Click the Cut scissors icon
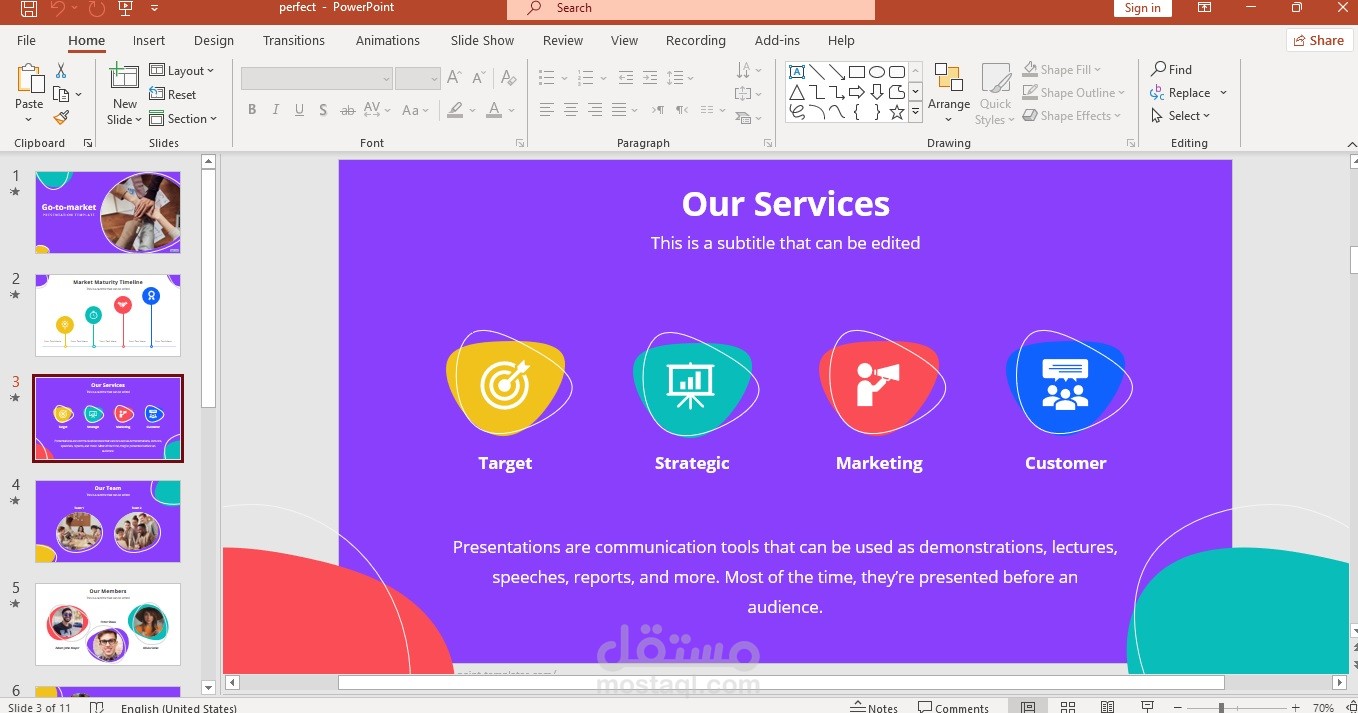This screenshot has width=1358, height=713. pos(61,71)
